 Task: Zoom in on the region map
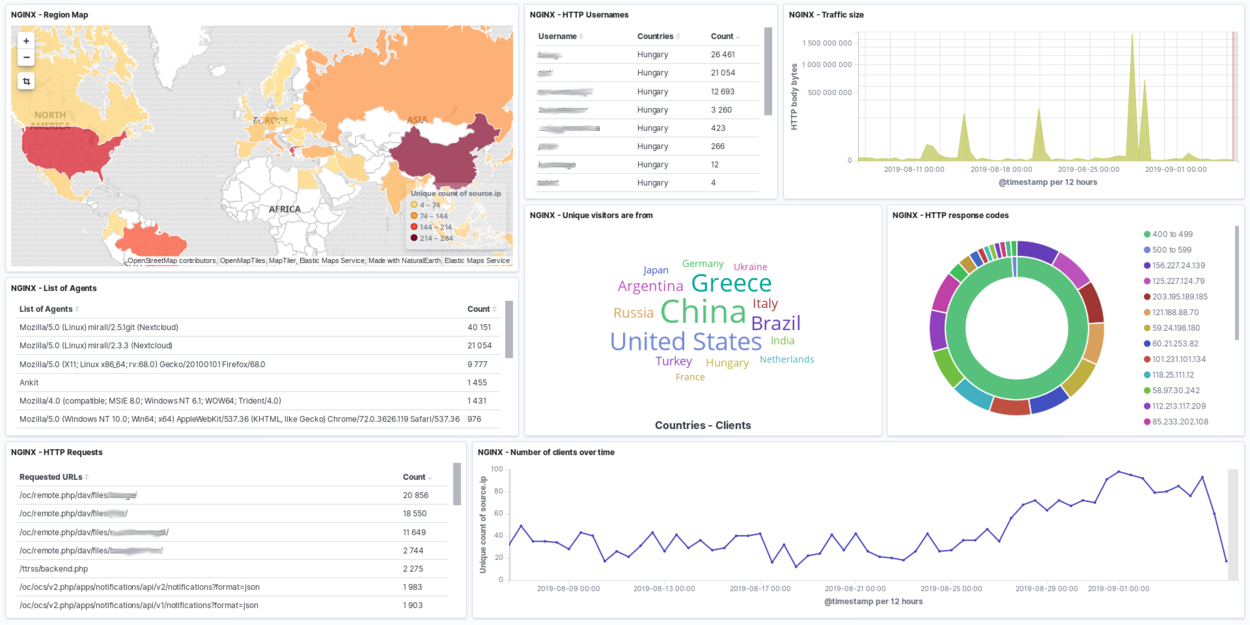point(26,41)
